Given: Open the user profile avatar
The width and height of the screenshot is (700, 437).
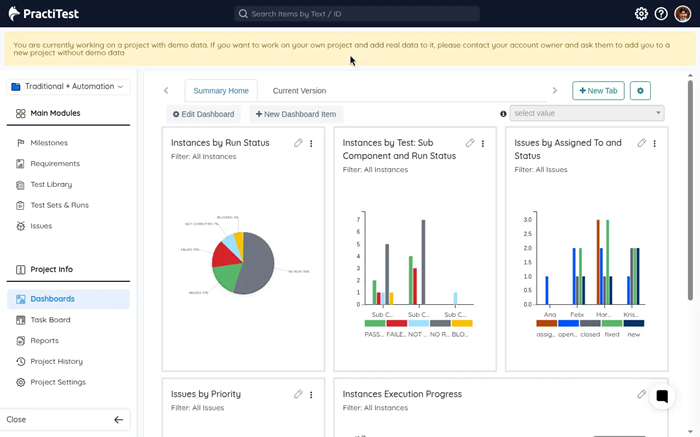Looking at the screenshot, I should coord(683,14).
